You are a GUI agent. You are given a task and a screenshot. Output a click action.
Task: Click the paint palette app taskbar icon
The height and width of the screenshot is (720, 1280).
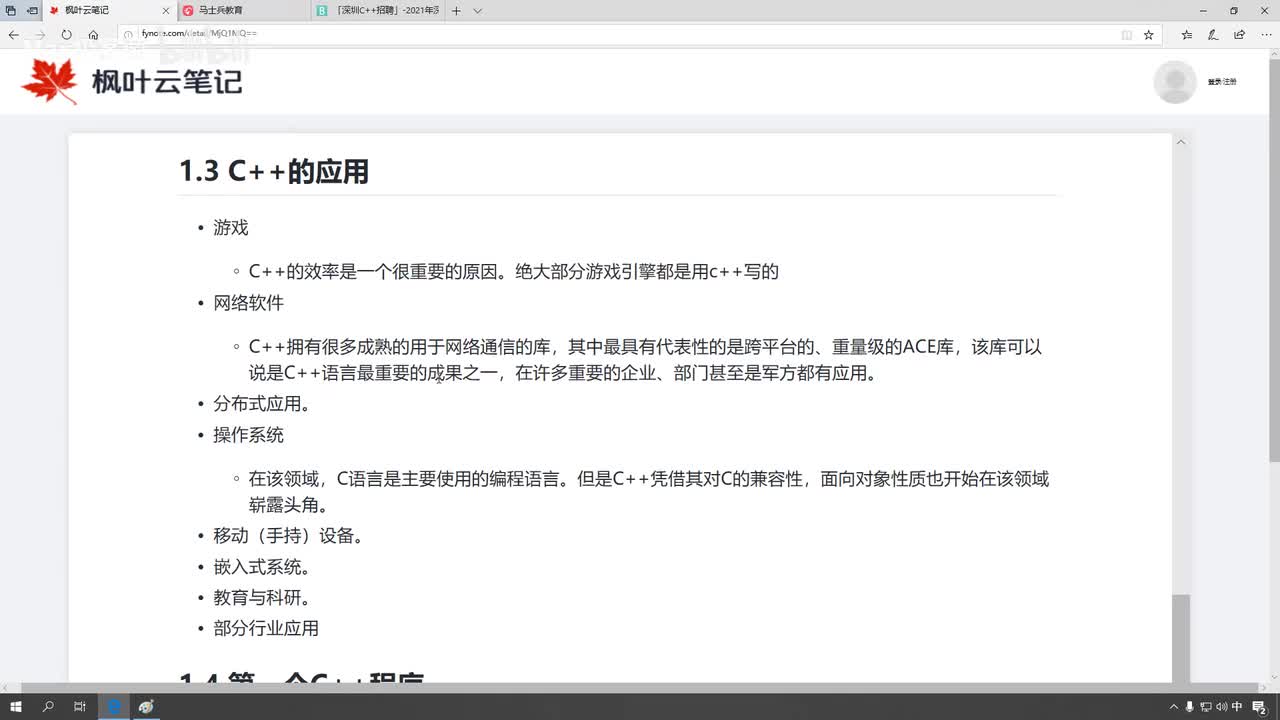[x=147, y=706]
